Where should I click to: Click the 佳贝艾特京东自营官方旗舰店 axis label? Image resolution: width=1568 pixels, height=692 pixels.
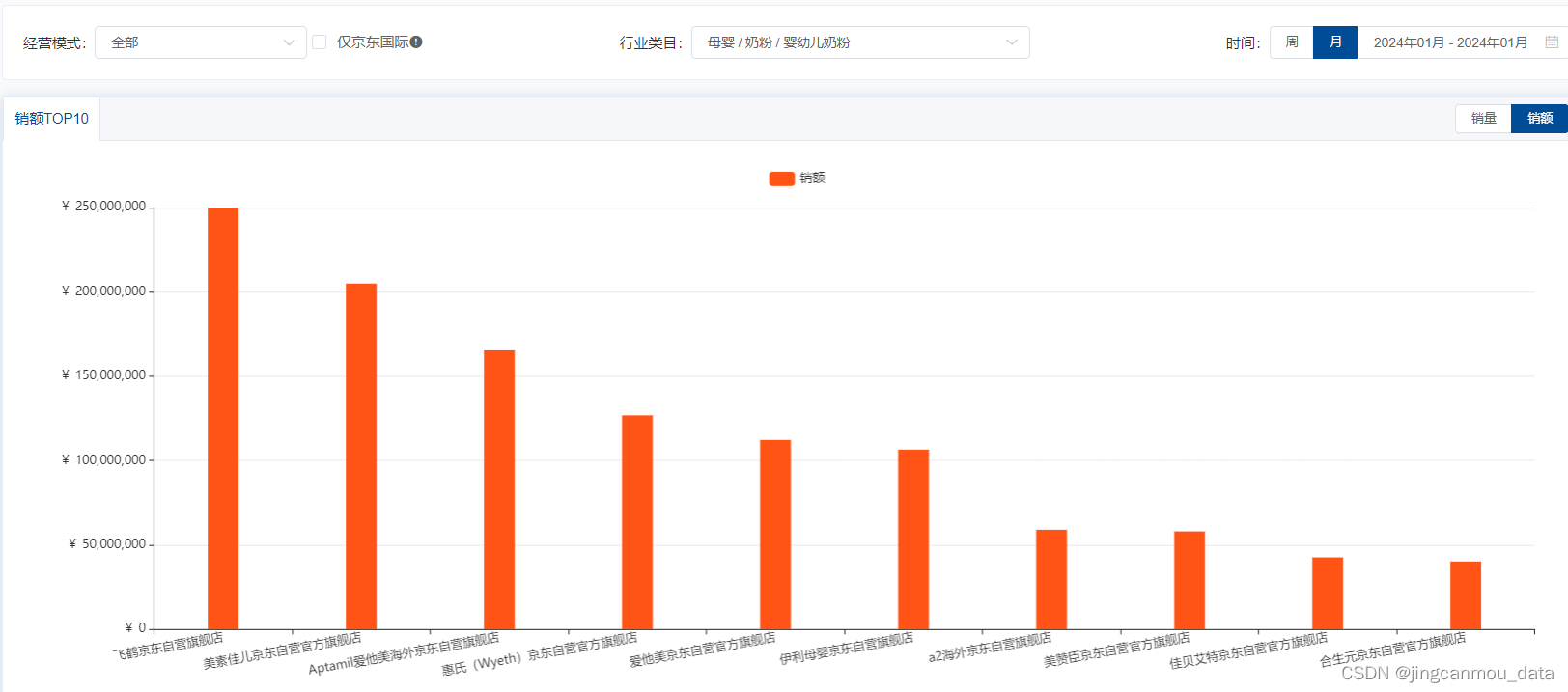coord(1249,651)
